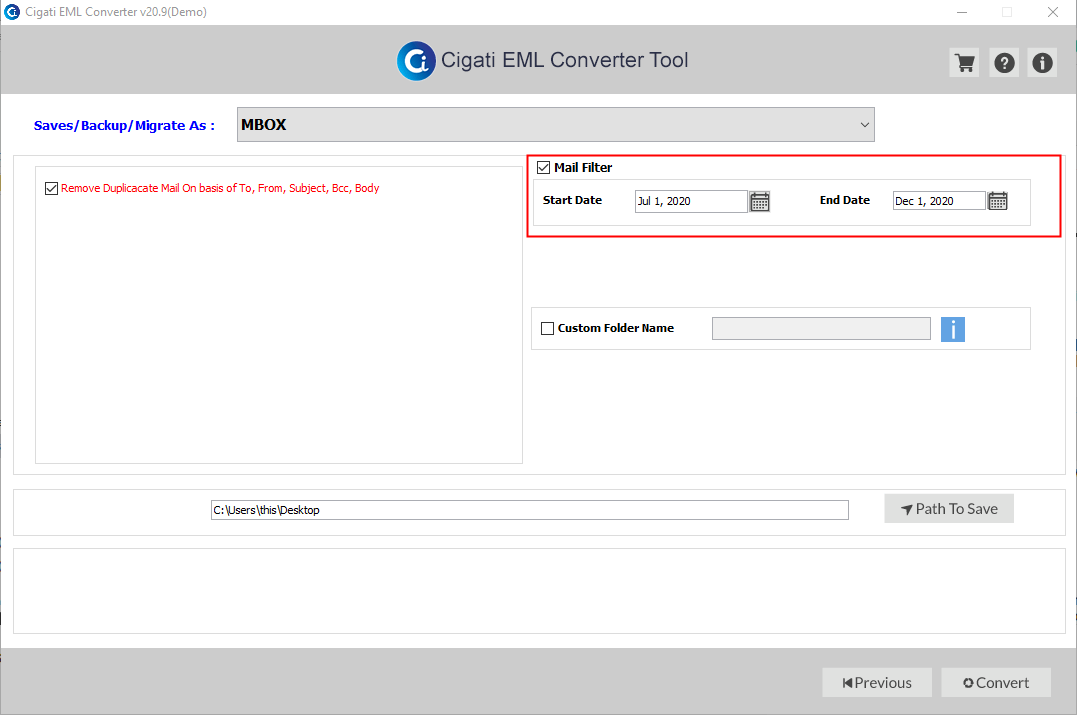Click the Start Date label
The image size is (1077, 715).
tap(572, 200)
